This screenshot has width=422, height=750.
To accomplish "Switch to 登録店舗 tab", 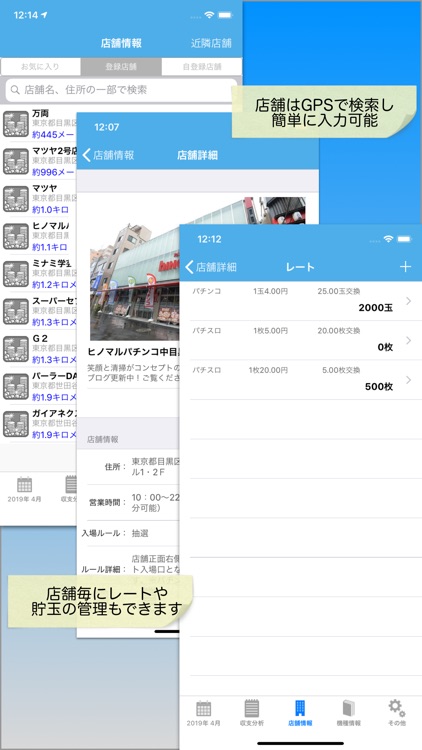I will tap(121, 67).
